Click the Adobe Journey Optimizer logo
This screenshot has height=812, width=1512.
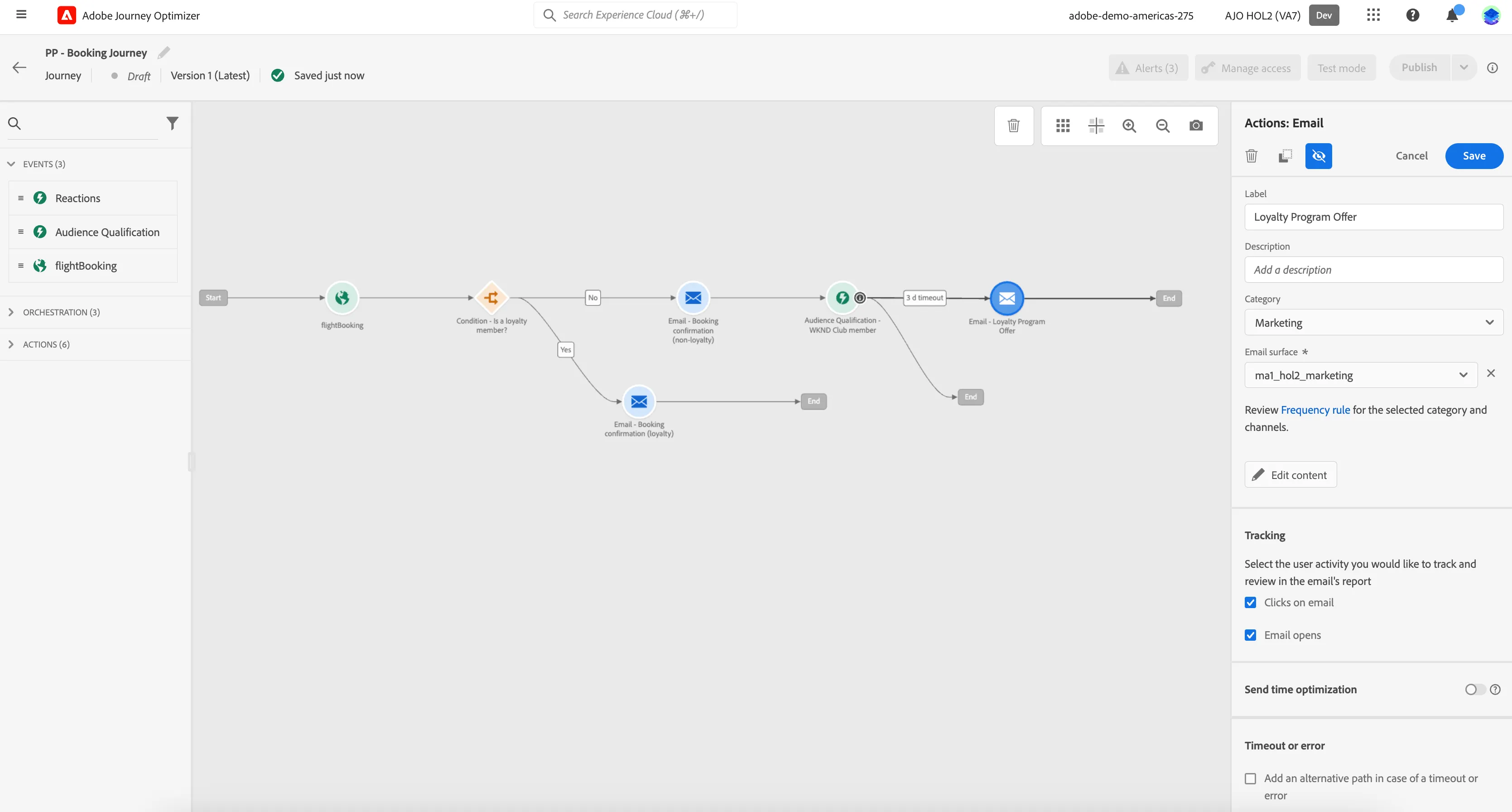pos(66,15)
